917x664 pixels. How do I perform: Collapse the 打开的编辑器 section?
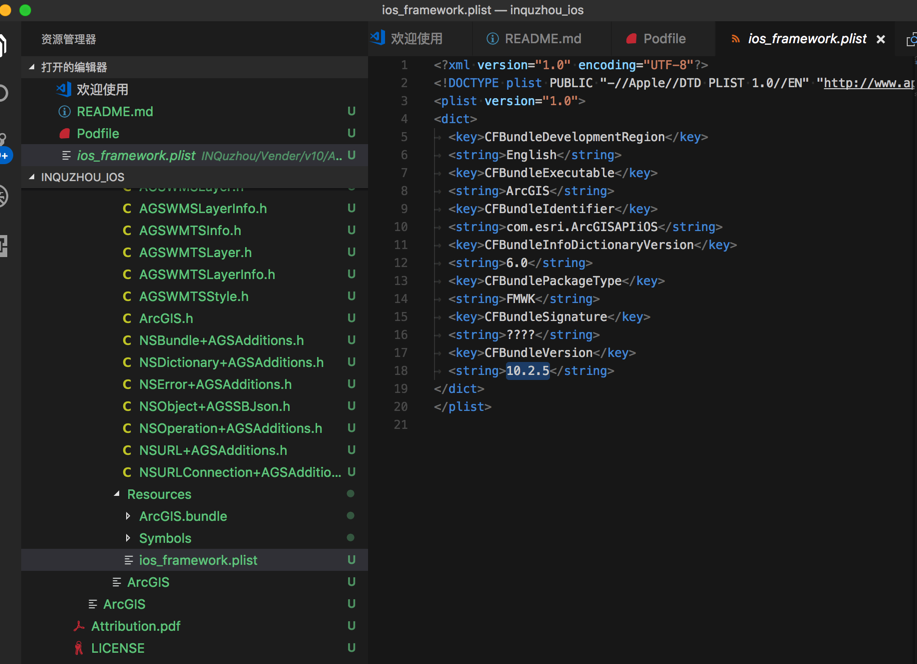[33, 67]
